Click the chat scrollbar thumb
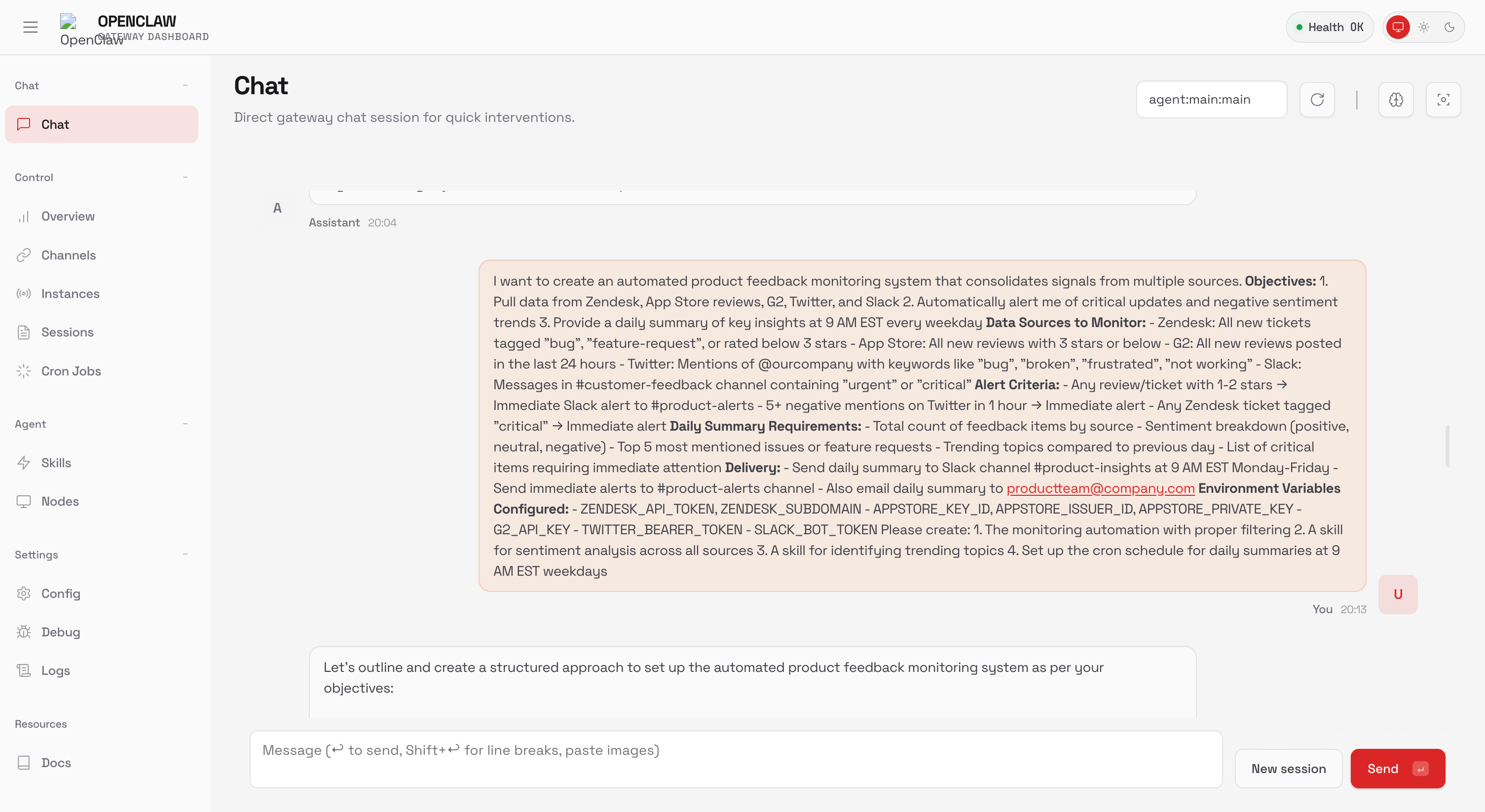 pyautogui.click(x=1447, y=446)
